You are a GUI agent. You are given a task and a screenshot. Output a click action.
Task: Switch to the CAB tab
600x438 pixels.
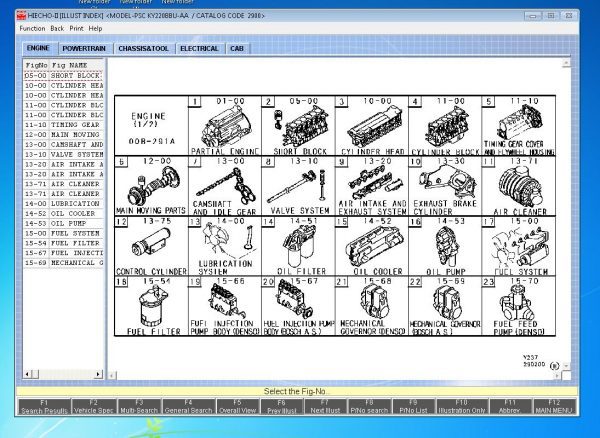pyautogui.click(x=237, y=49)
